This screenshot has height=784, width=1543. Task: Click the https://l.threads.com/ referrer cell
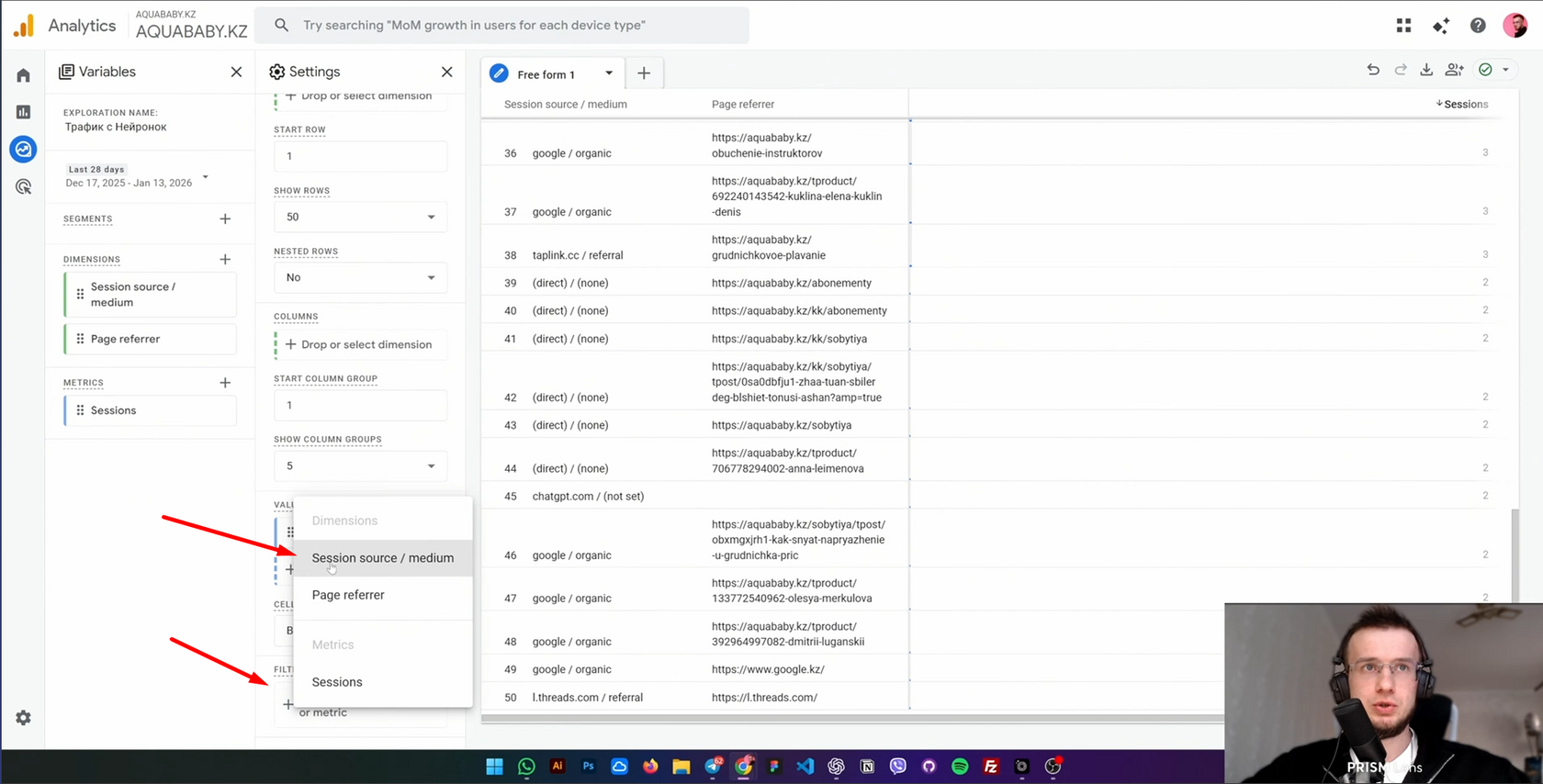click(764, 698)
